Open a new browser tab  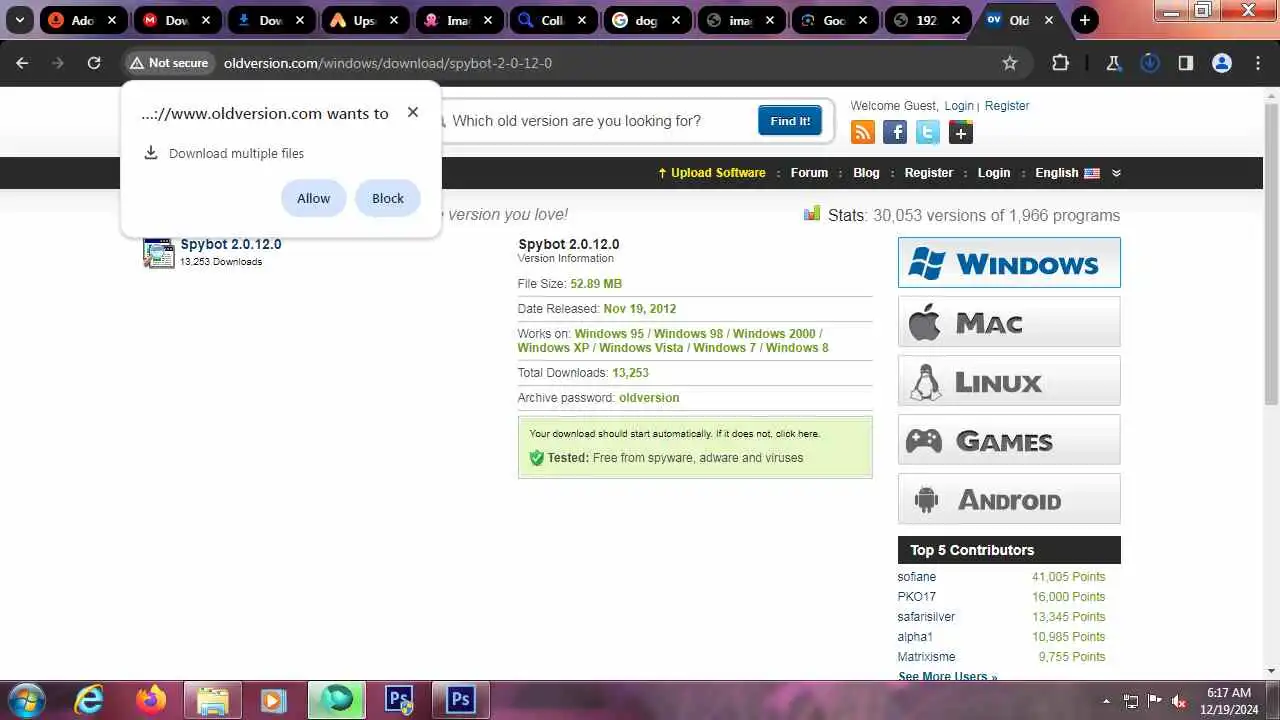(x=1085, y=20)
